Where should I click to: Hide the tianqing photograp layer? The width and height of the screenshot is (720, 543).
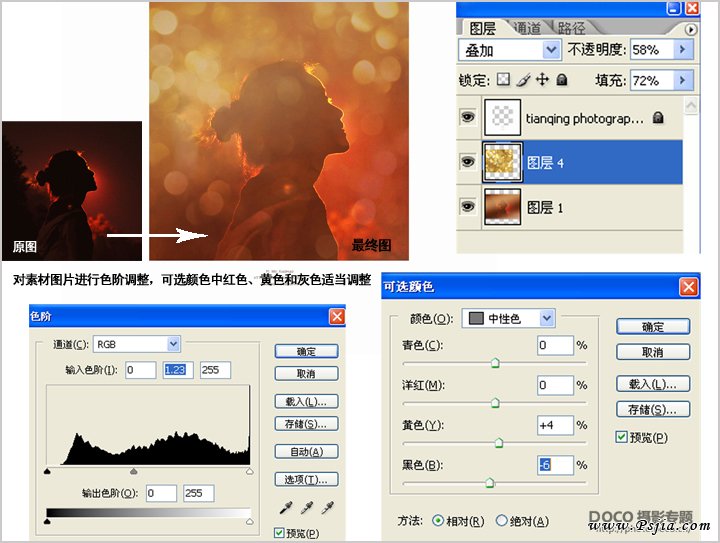pos(467,118)
